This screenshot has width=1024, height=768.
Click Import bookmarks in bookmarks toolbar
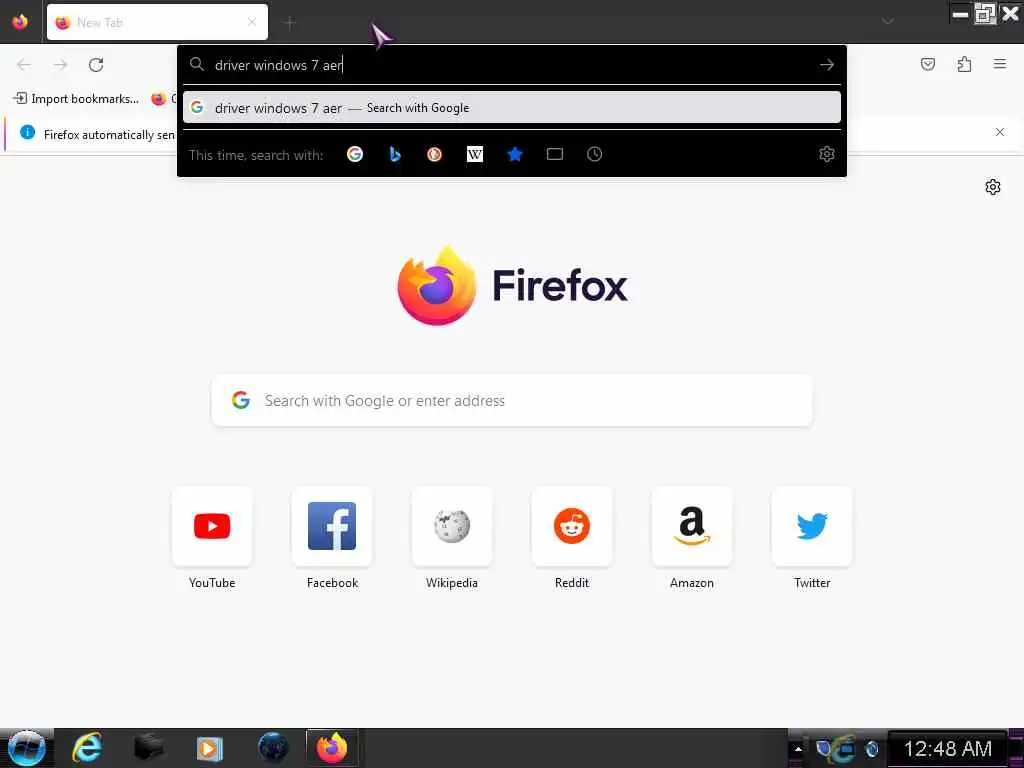[x=76, y=99]
